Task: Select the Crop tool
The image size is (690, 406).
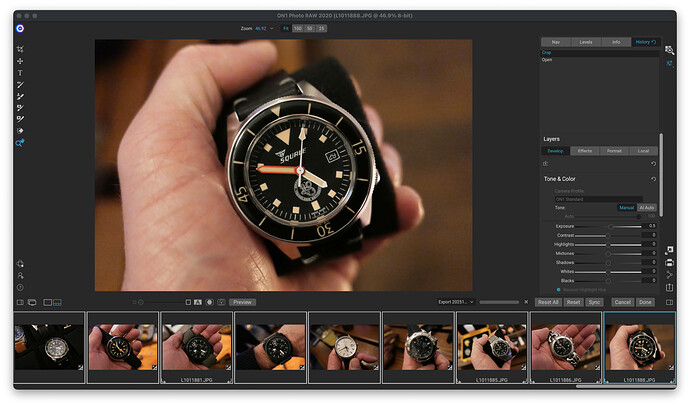Action: click(x=20, y=49)
